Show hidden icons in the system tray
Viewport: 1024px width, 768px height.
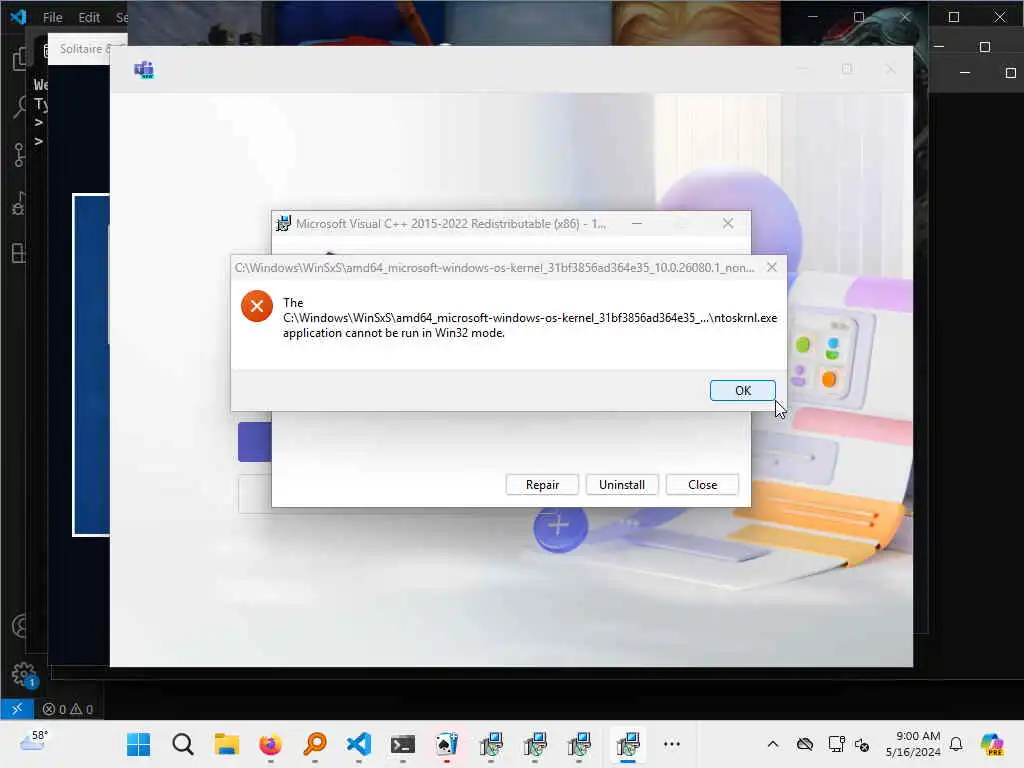[x=773, y=744]
